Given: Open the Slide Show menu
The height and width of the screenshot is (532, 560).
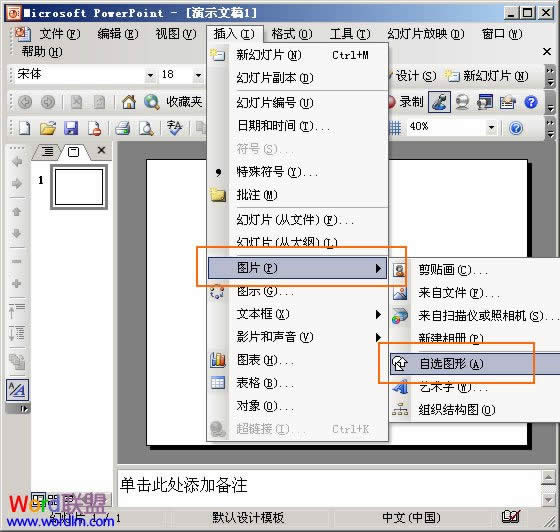Looking at the screenshot, I should pyautogui.click(x=426, y=34).
